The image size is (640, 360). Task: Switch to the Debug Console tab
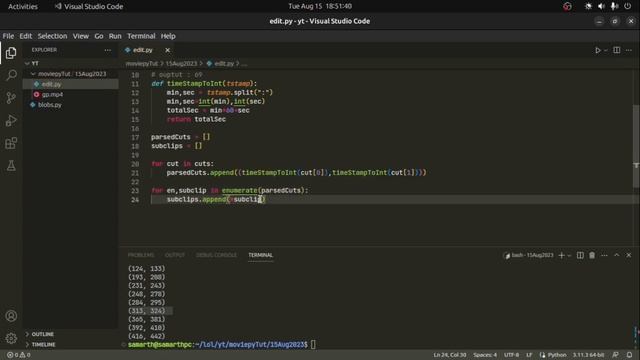click(x=216, y=255)
